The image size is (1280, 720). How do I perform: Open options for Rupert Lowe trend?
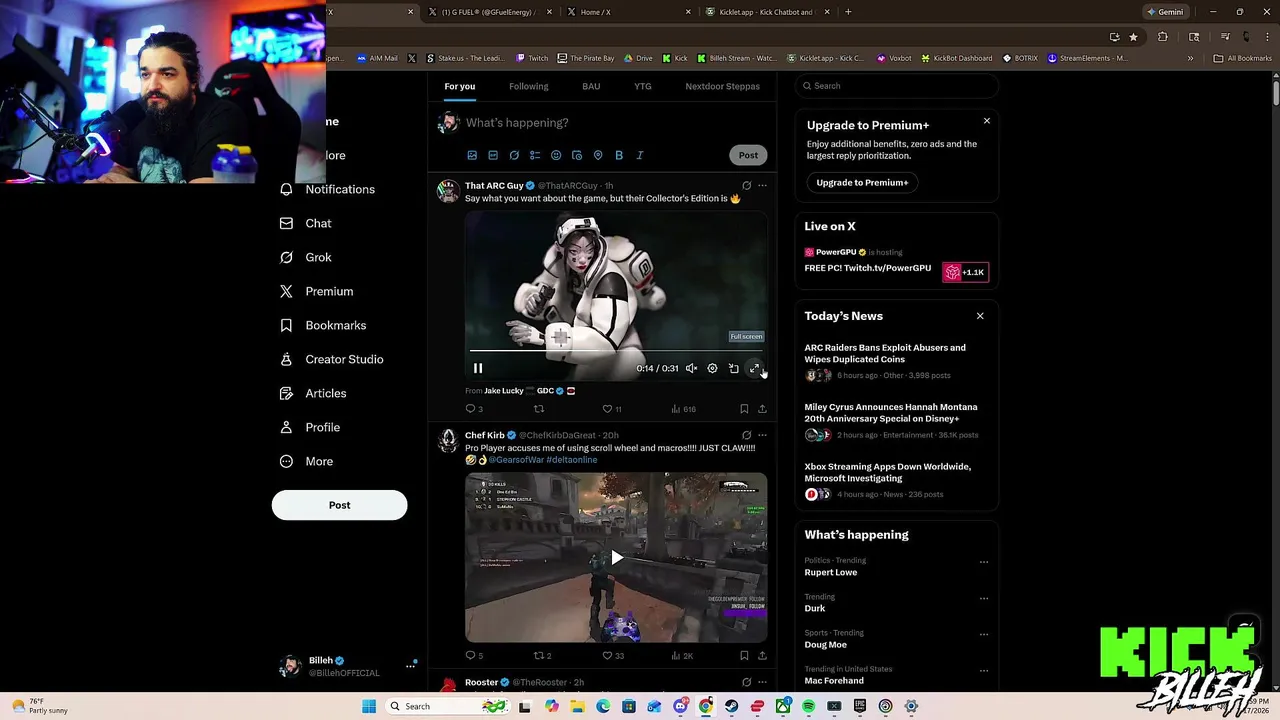point(984,562)
